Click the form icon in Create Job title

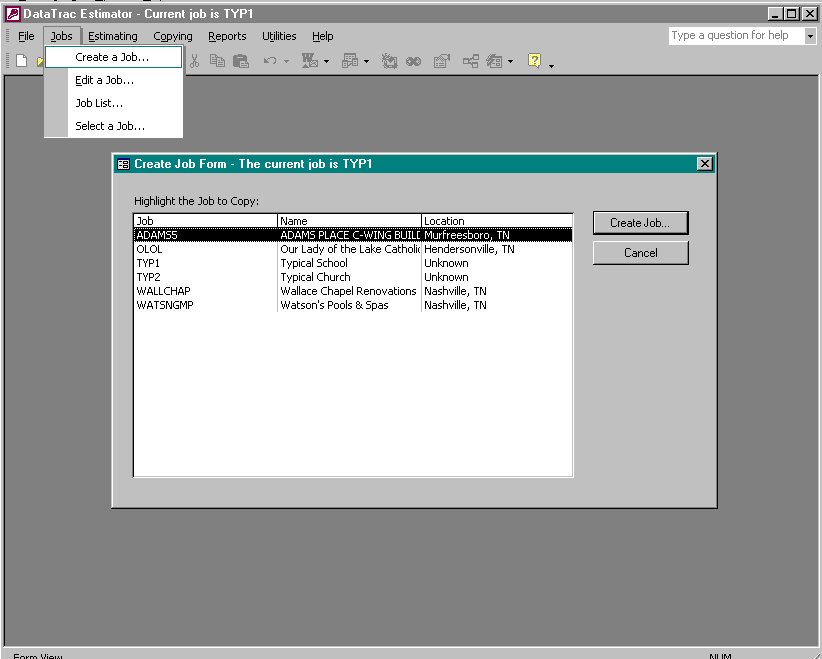tap(123, 164)
